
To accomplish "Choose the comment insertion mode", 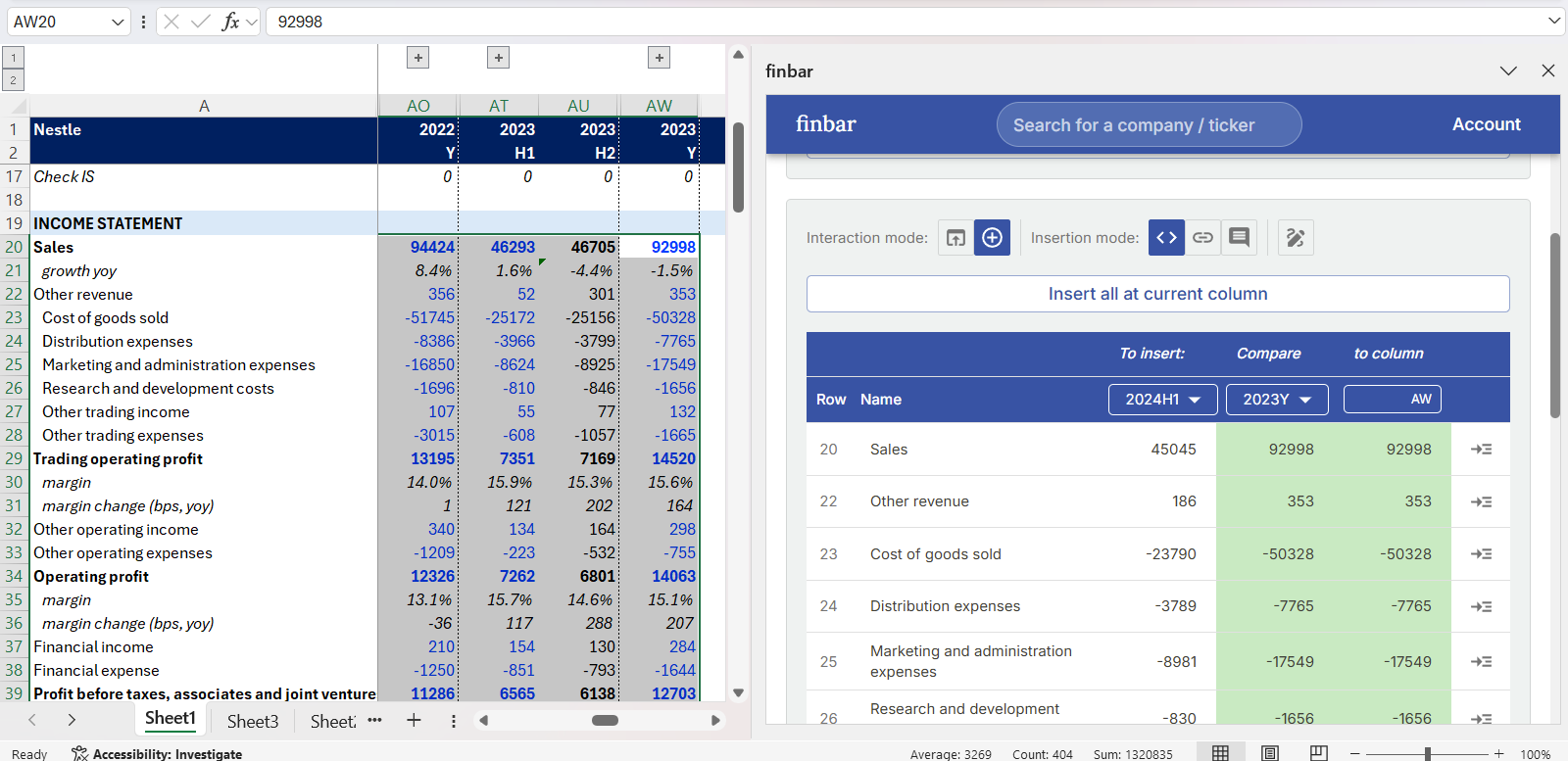I will pos(1239,238).
